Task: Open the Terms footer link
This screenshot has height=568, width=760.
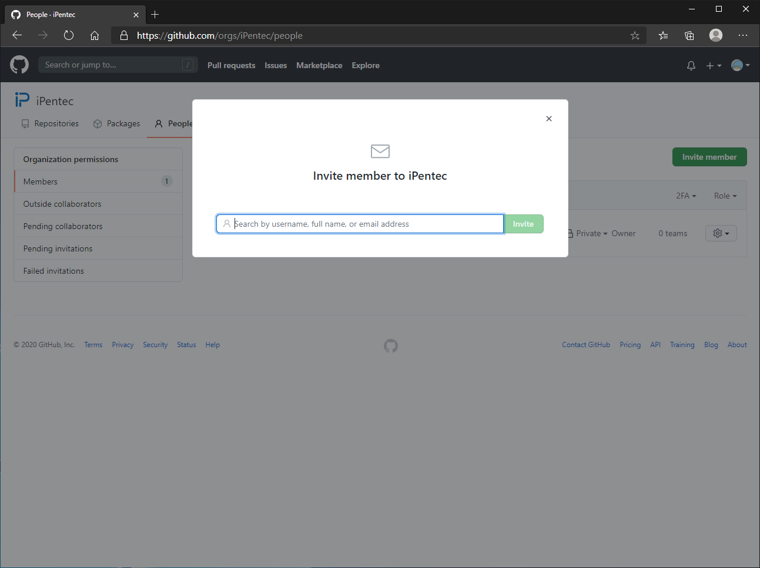Action: click(x=93, y=345)
